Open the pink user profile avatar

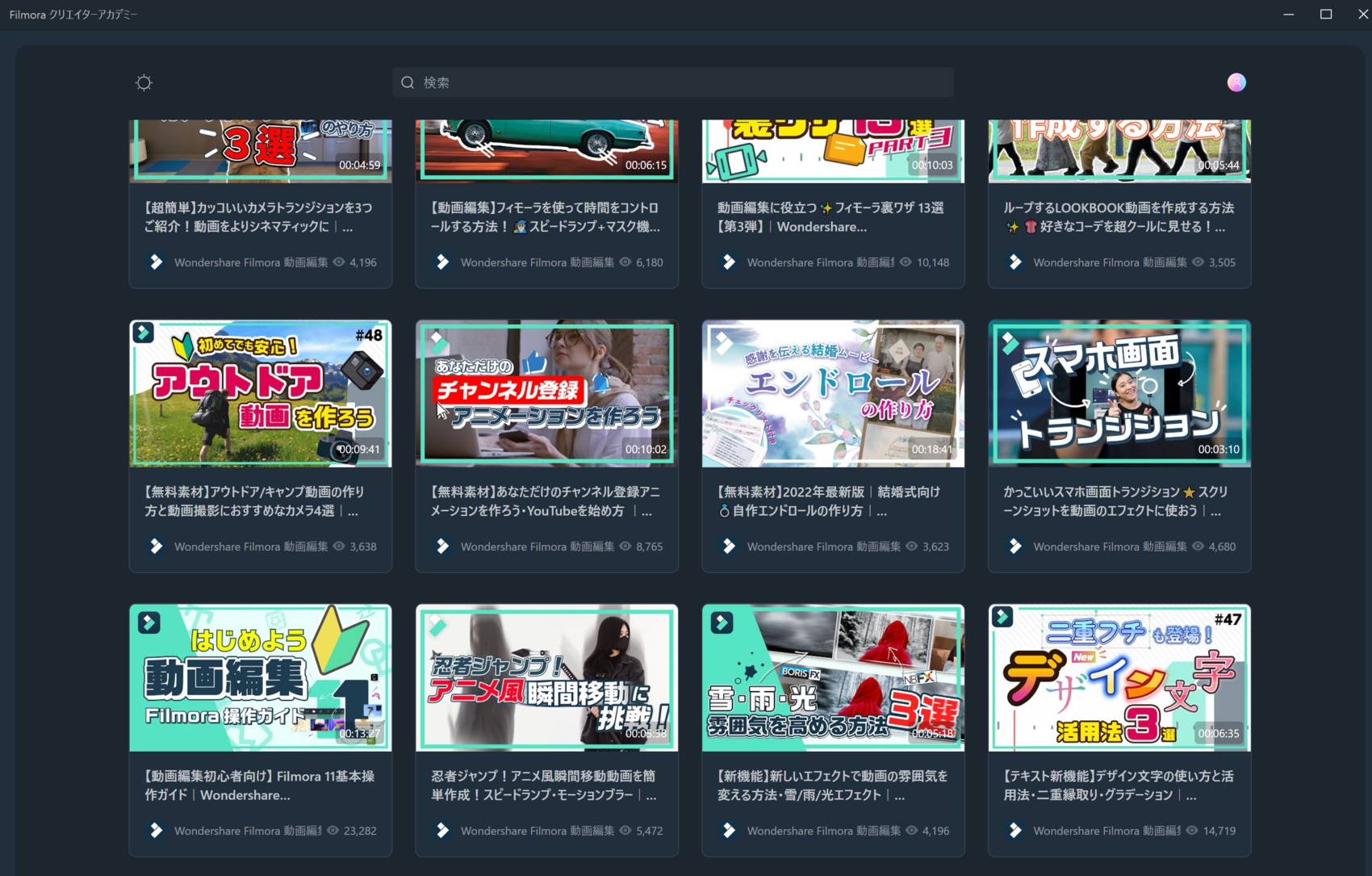[x=1236, y=82]
